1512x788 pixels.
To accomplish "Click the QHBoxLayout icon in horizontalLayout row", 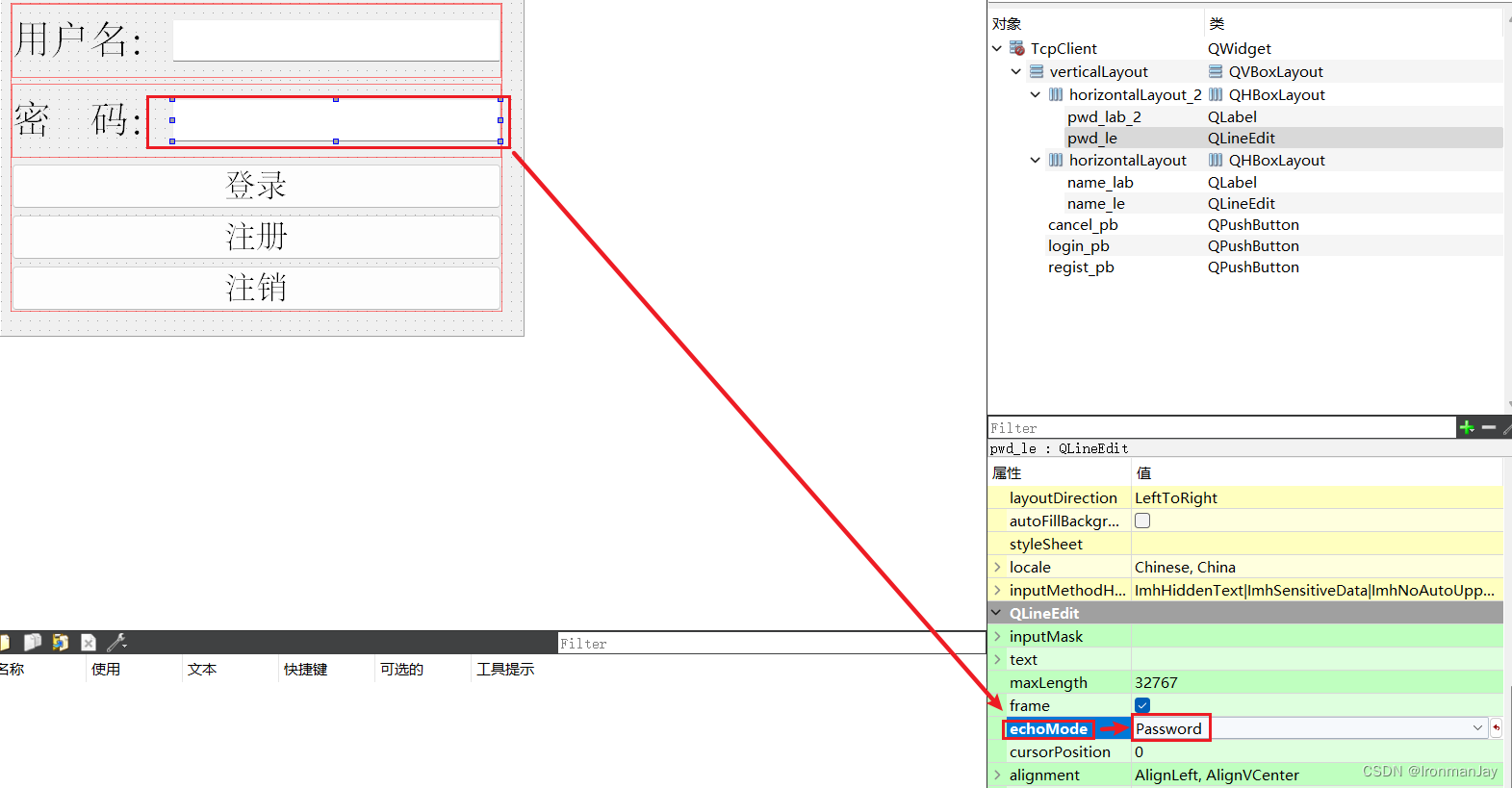I will (1216, 160).
